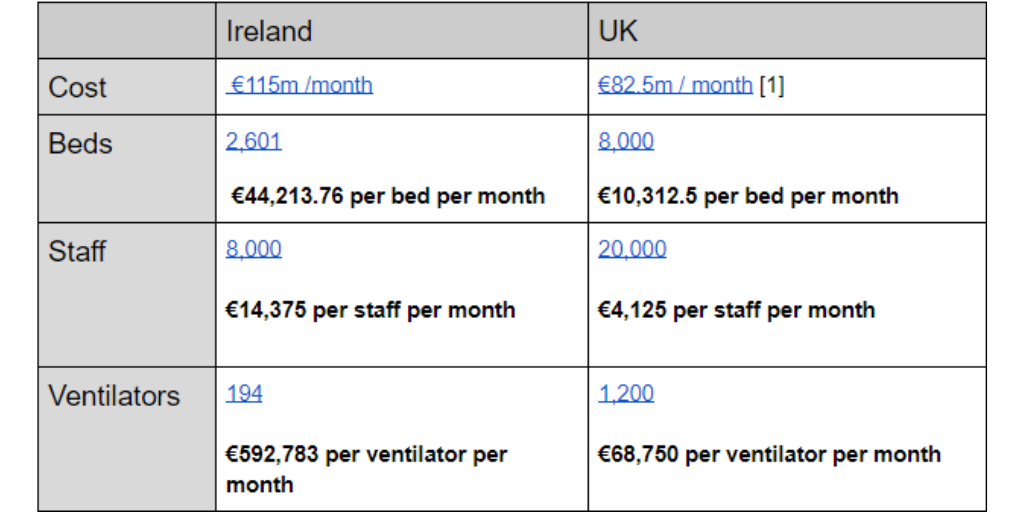This screenshot has height=512, width=1024.
Task: Click the €10,312.5 per bed per month text
Action: click(748, 196)
